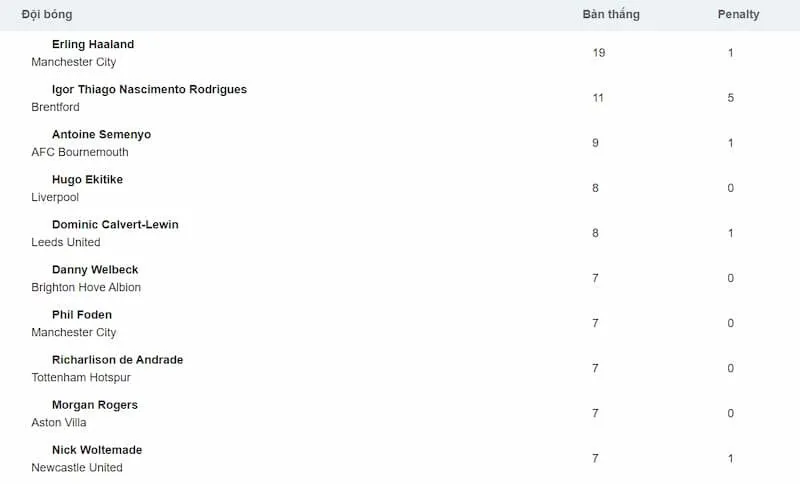Click on Hugo Ekitike's name
Viewport: 800px width, 484px height.
(x=87, y=180)
